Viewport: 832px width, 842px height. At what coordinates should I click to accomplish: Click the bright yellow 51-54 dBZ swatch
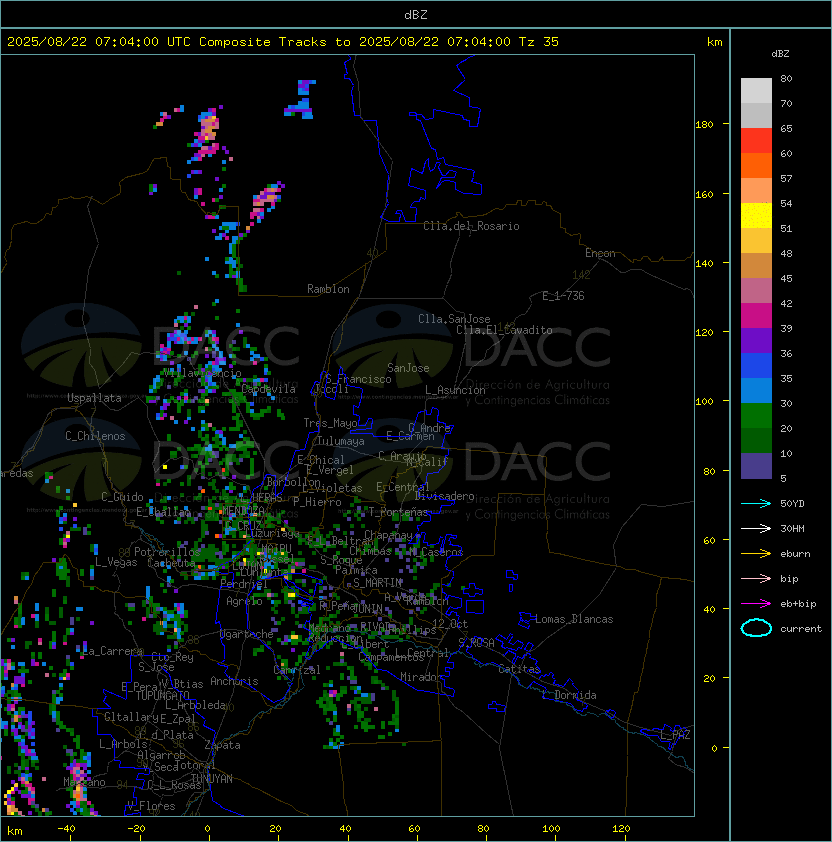pos(756,215)
